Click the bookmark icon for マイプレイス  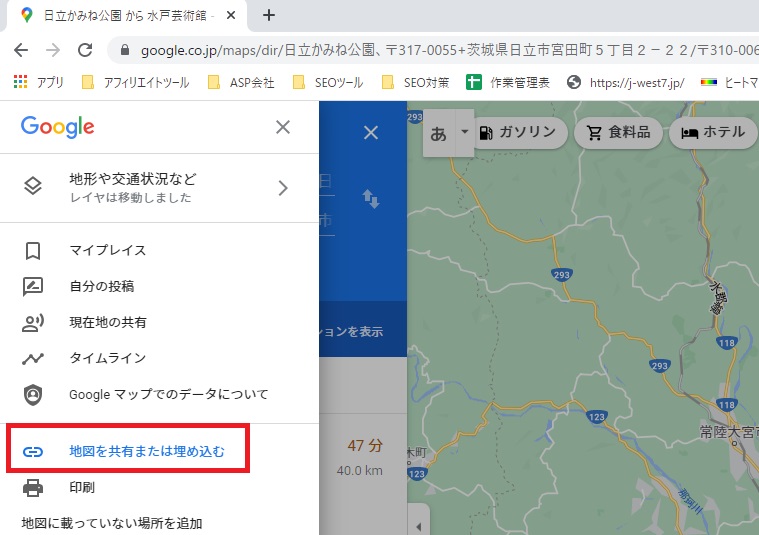[33, 251]
